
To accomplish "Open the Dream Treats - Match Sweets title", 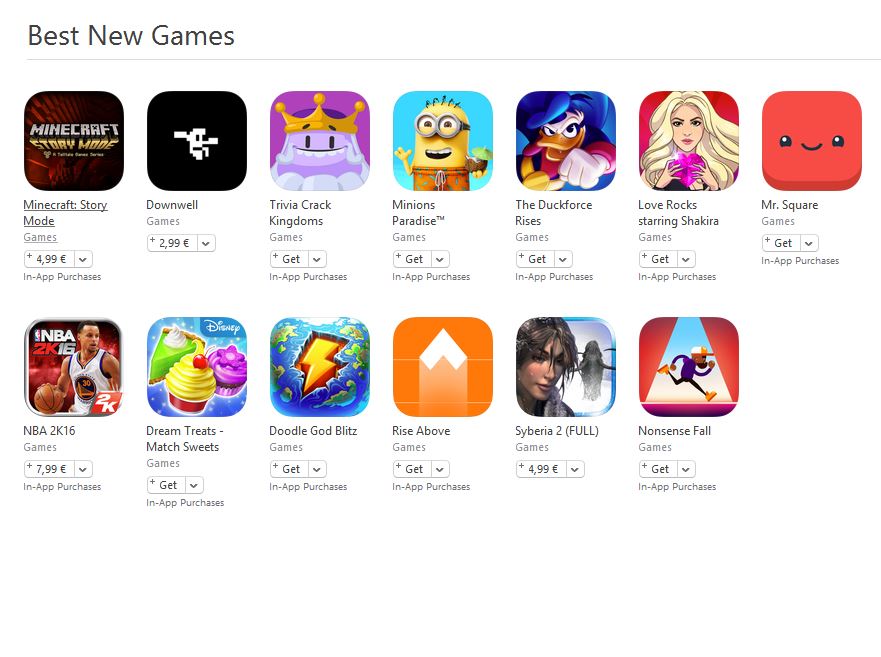I will click(x=184, y=439).
